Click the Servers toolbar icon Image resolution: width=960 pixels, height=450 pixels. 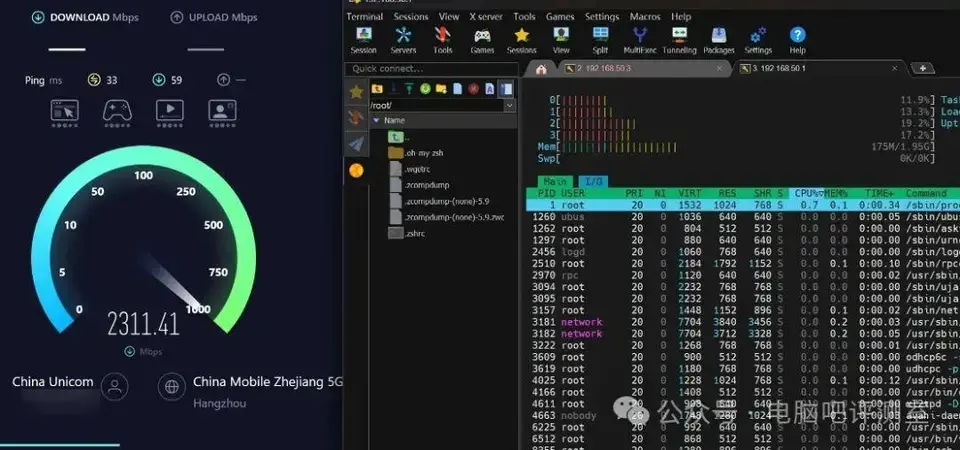[x=403, y=40]
